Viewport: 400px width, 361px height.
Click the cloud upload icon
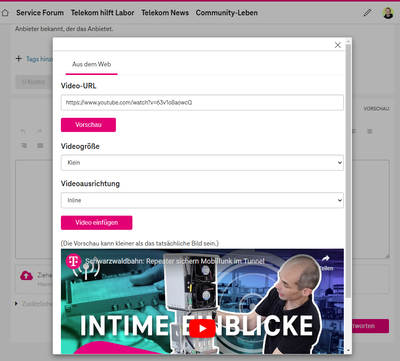(26, 276)
